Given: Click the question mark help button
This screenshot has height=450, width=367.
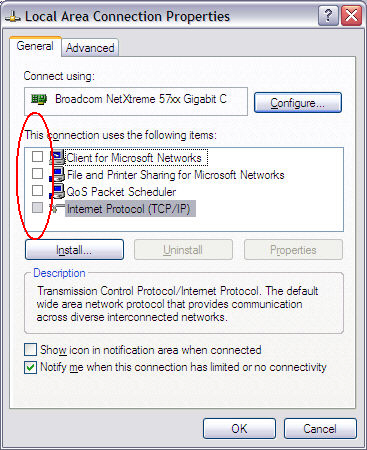Looking at the screenshot, I should coord(328,15).
